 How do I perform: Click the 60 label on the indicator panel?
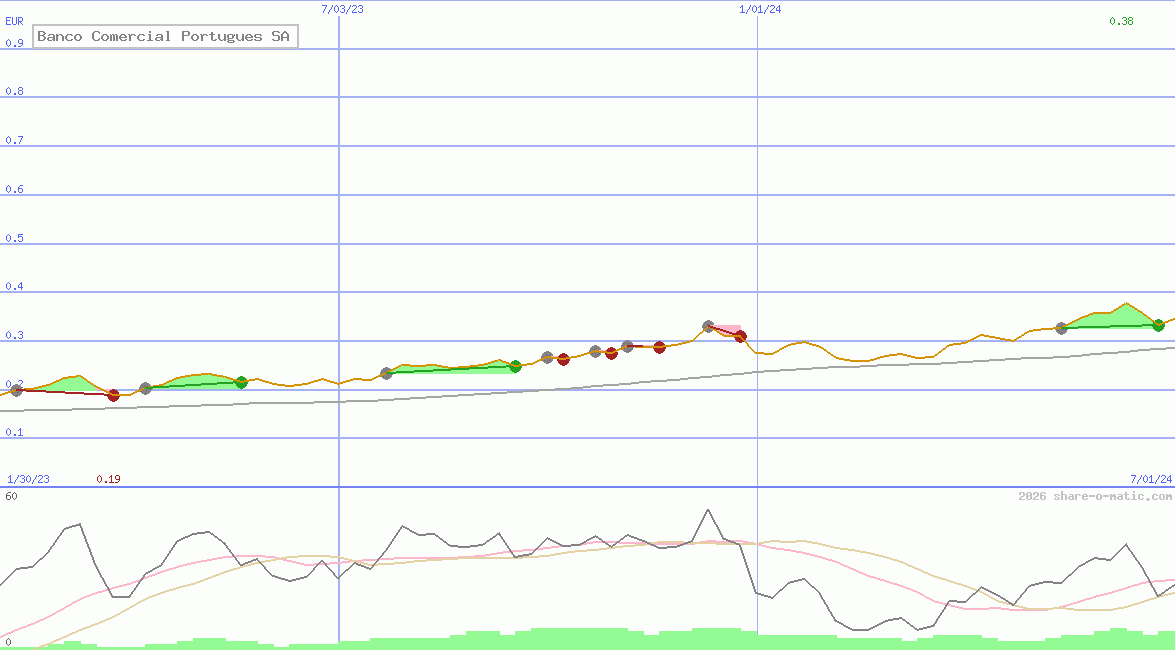coord(11,496)
